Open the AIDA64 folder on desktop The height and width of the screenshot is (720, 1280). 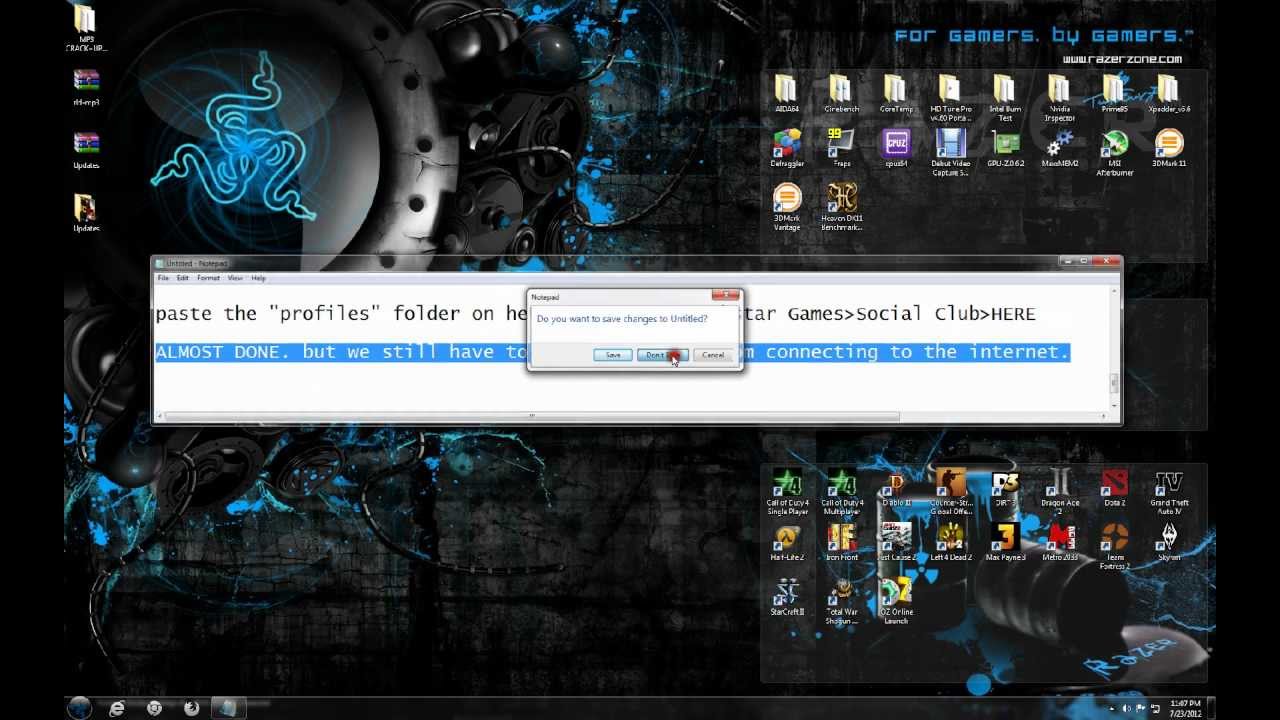787,92
